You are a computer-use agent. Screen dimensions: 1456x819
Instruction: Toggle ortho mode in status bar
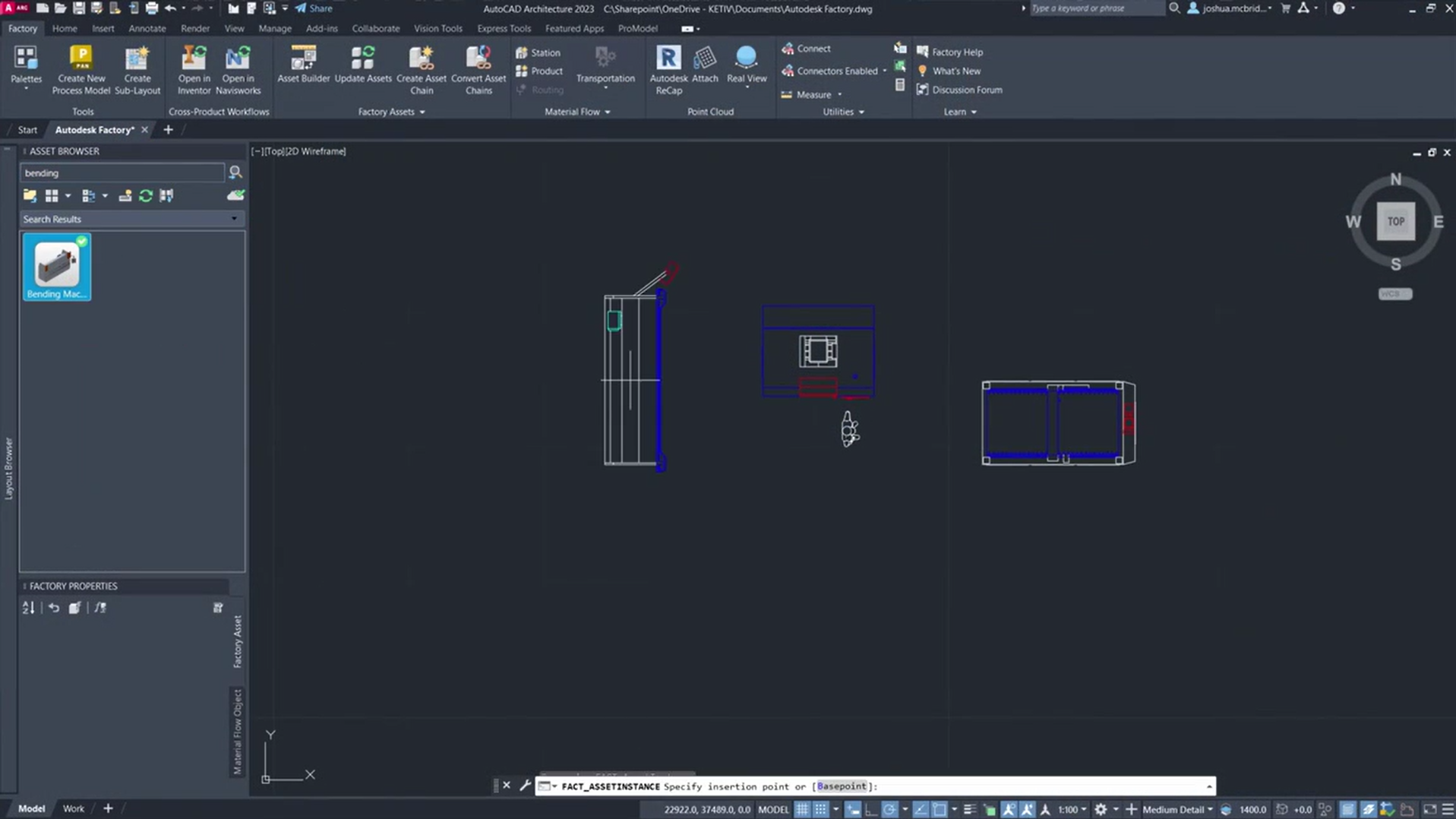(x=871, y=810)
